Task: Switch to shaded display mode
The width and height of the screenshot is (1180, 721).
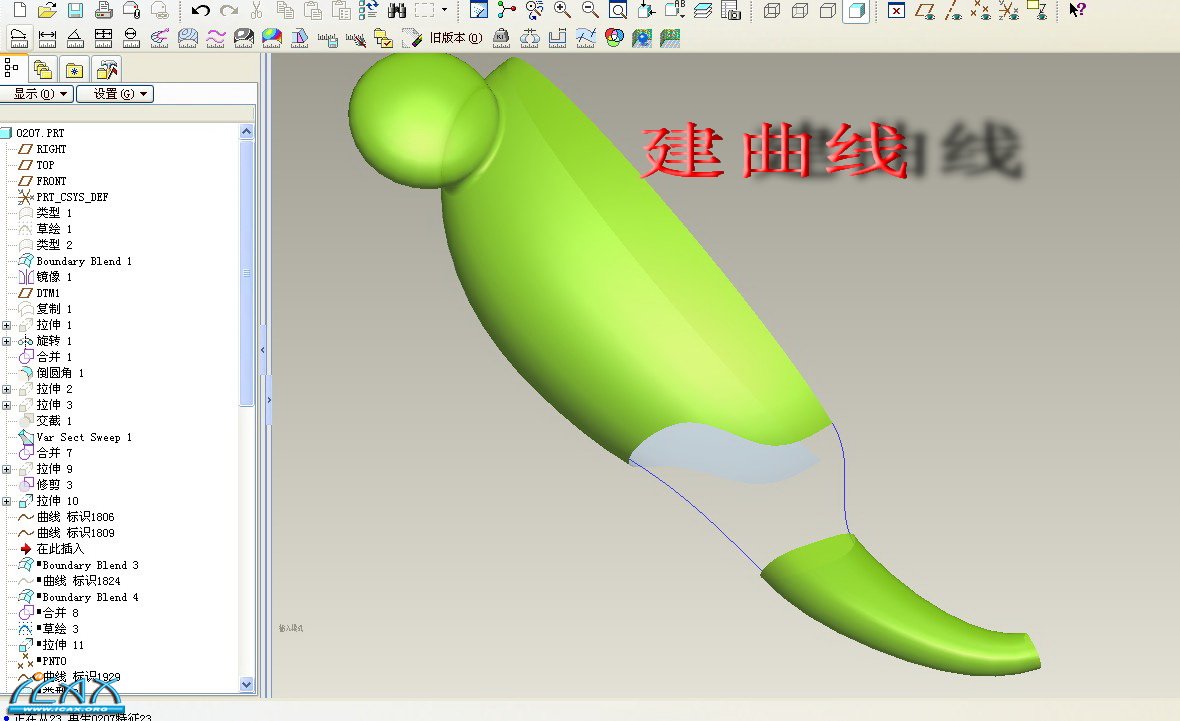Action: point(855,11)
